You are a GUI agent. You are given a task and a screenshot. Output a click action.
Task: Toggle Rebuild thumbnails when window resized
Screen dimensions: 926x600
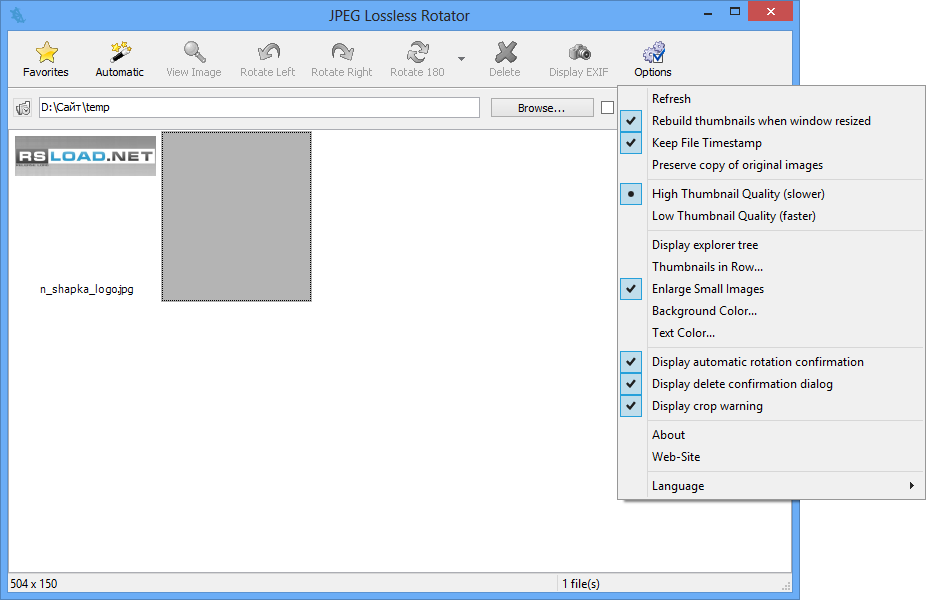[x=771, y=120]
